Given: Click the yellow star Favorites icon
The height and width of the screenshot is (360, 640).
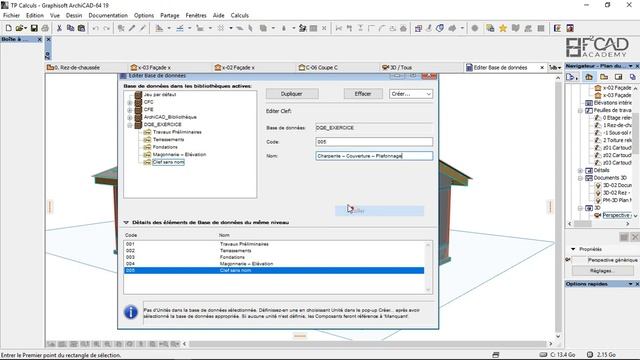Looking at the screenshot, I should click(x=503, y=28).
